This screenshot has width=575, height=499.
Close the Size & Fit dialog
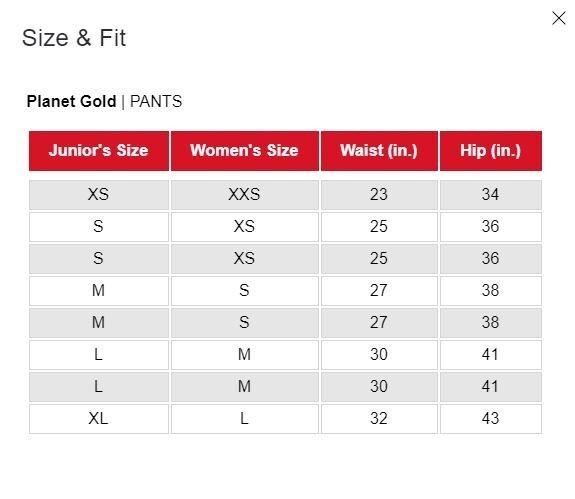[558, 18]
